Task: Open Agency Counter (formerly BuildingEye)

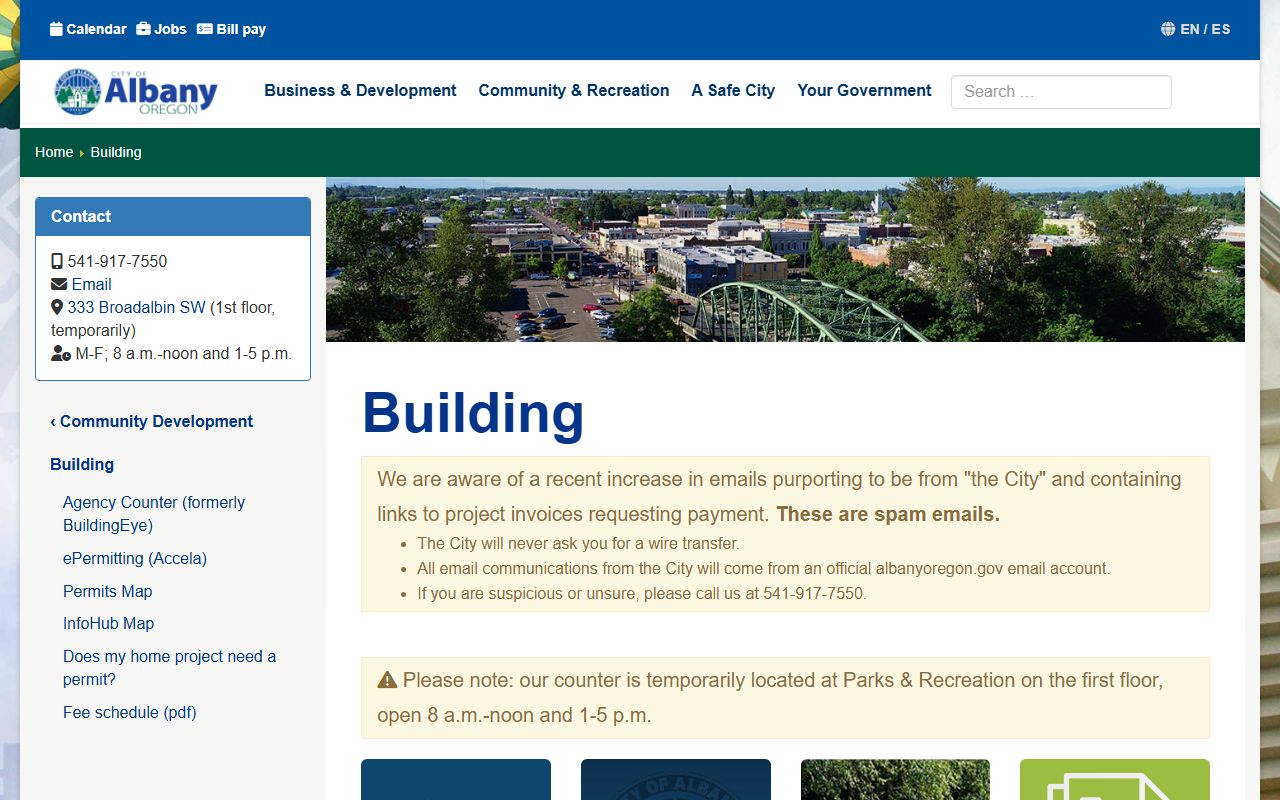Action: [154, 514]
